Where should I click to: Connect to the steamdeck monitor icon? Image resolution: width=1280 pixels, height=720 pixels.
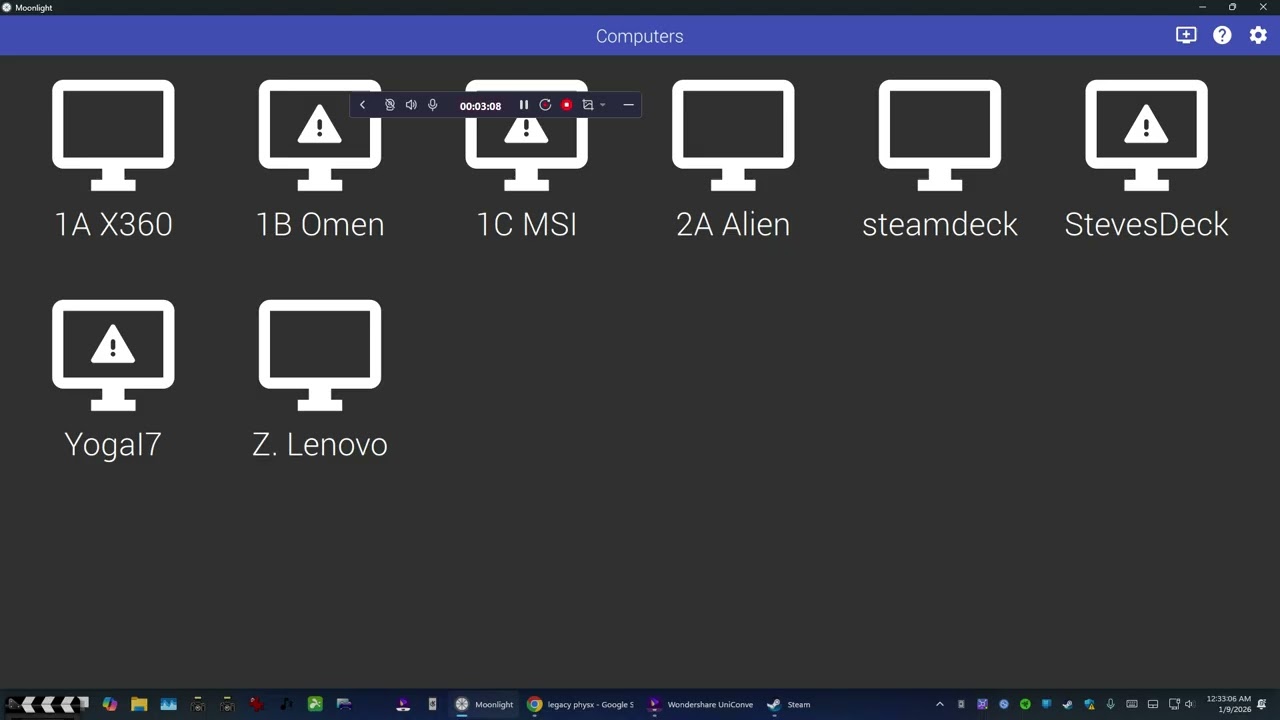(x=940, y=135)
